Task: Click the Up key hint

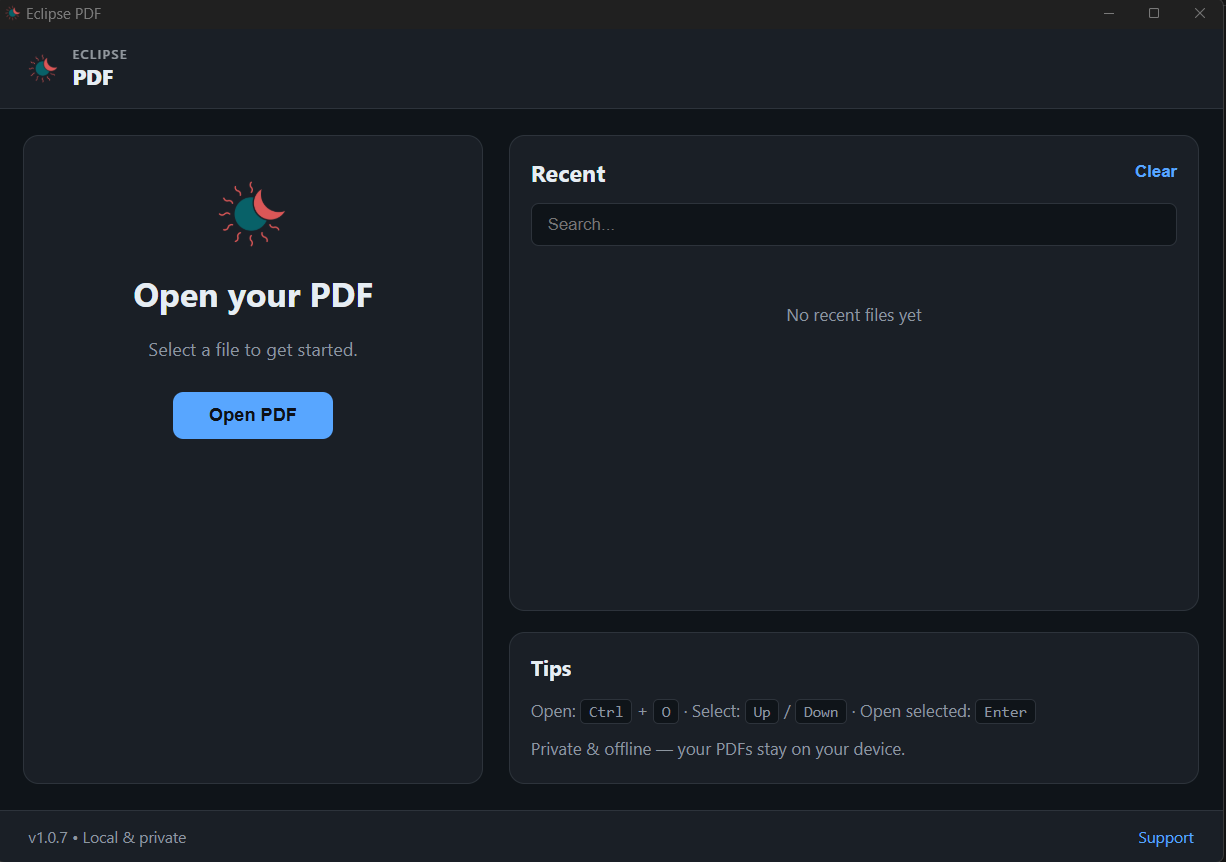Action: 762,712
